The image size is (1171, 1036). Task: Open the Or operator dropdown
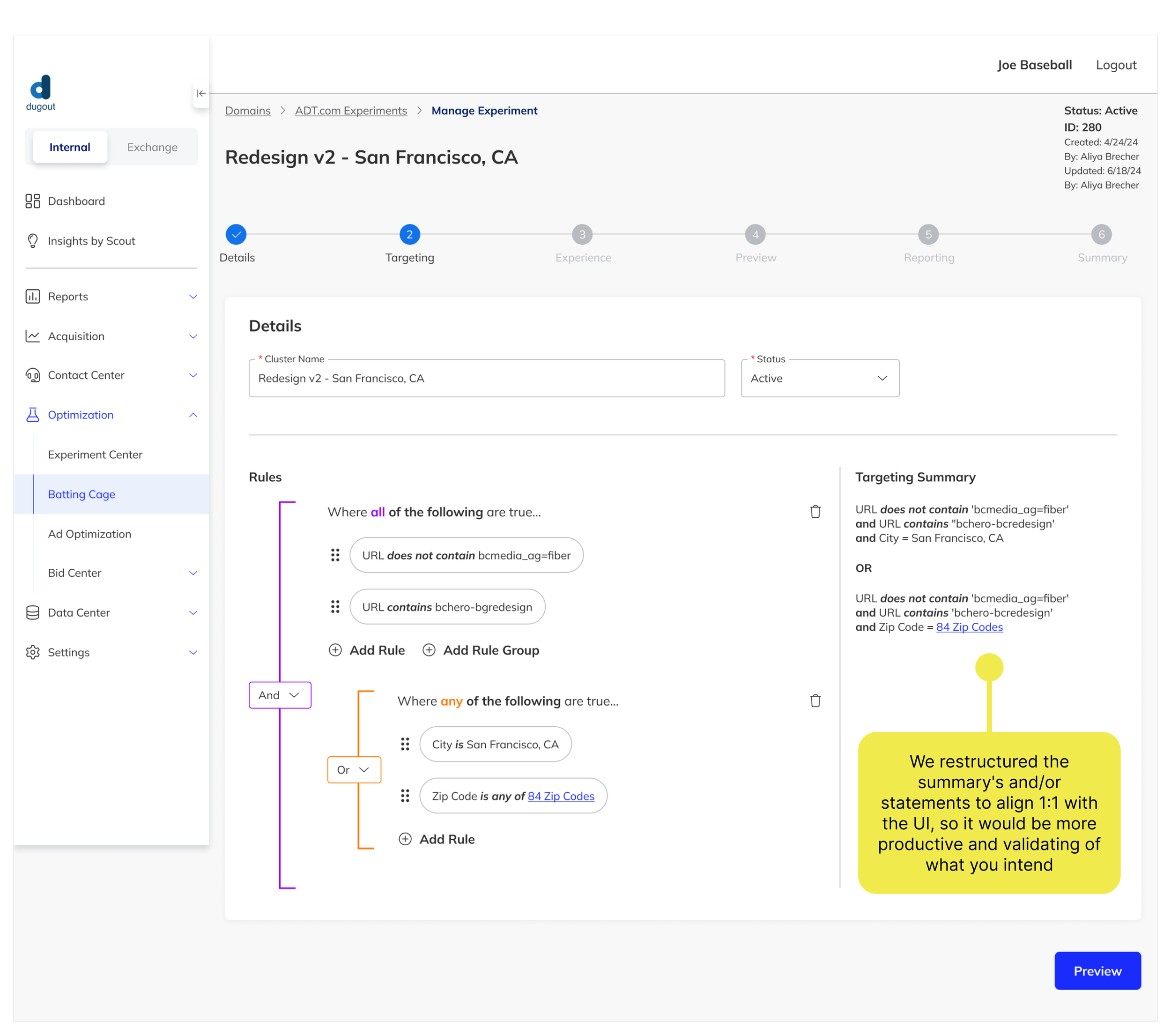[354, 769]
